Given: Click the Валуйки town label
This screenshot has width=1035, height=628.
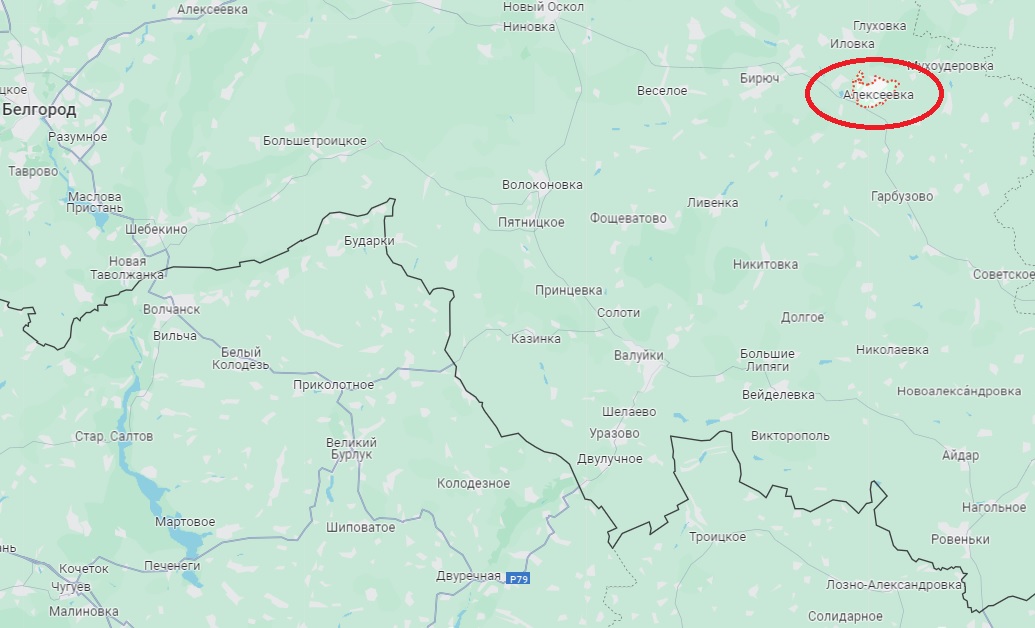Looking at the screenshot, I should (638, 355).
